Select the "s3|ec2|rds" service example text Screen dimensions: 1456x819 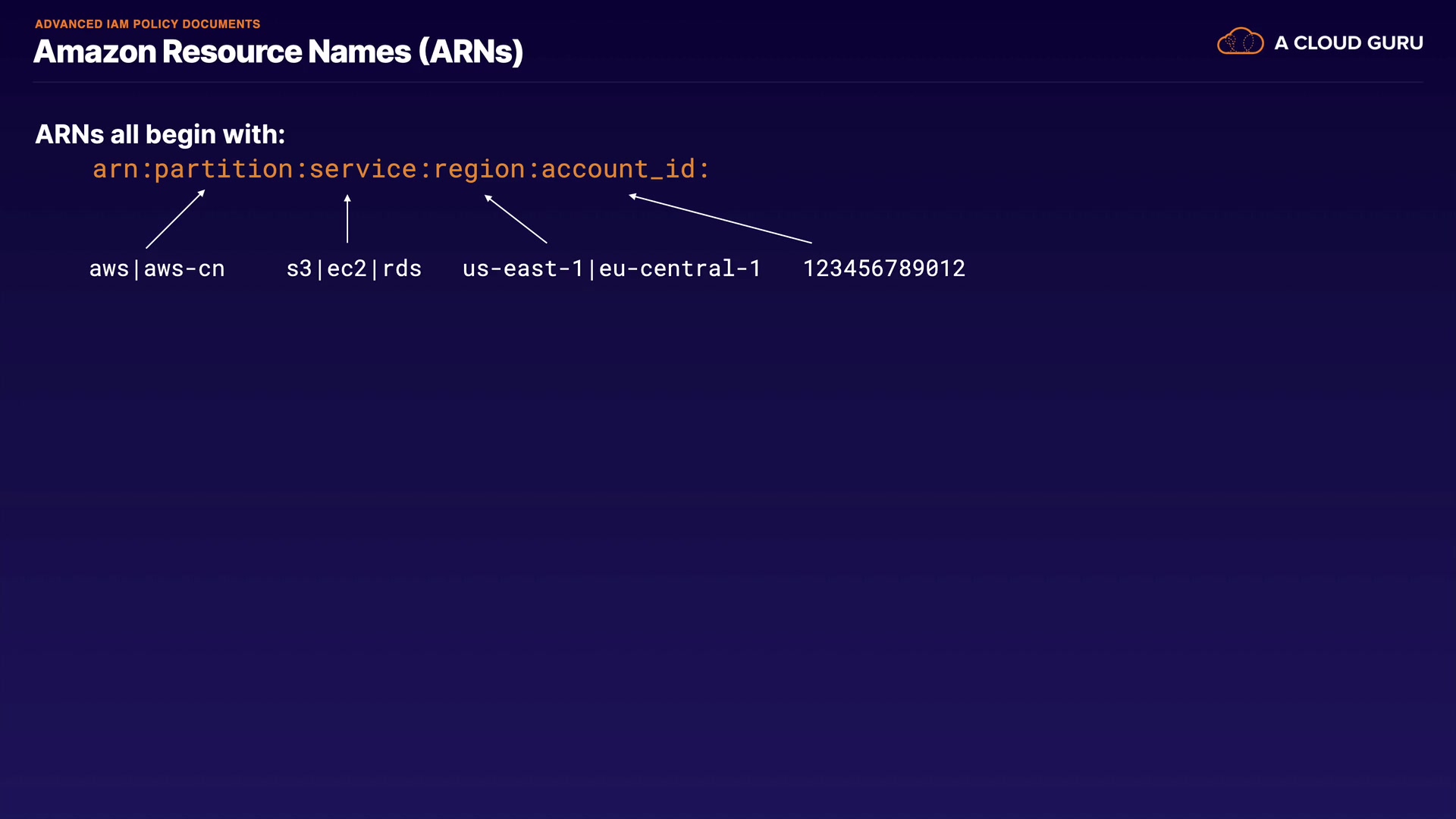pyautogui.click(x=353, y=268)
